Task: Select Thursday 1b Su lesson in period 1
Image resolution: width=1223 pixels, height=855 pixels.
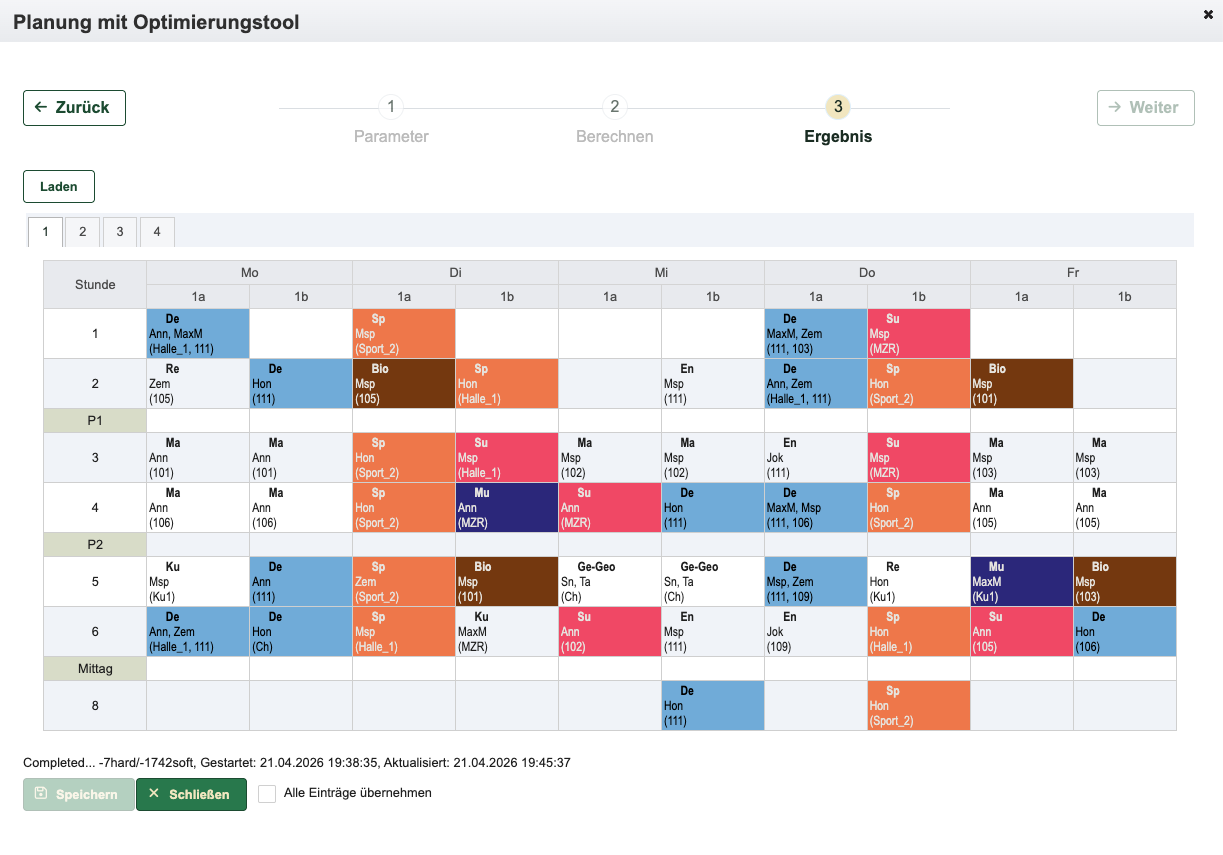Action: coord(918,334)
